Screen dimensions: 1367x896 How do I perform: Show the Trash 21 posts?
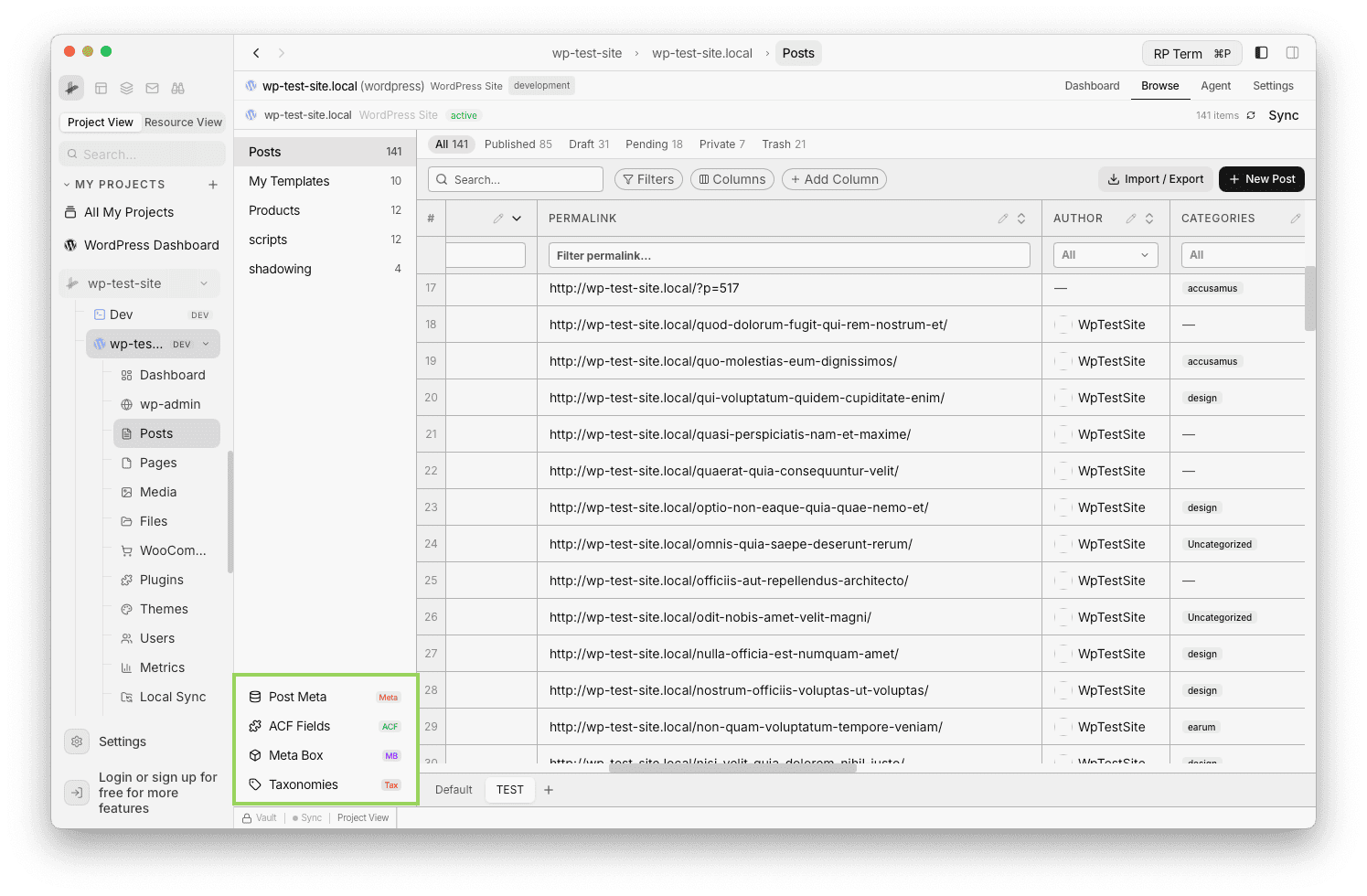[784, 144]
